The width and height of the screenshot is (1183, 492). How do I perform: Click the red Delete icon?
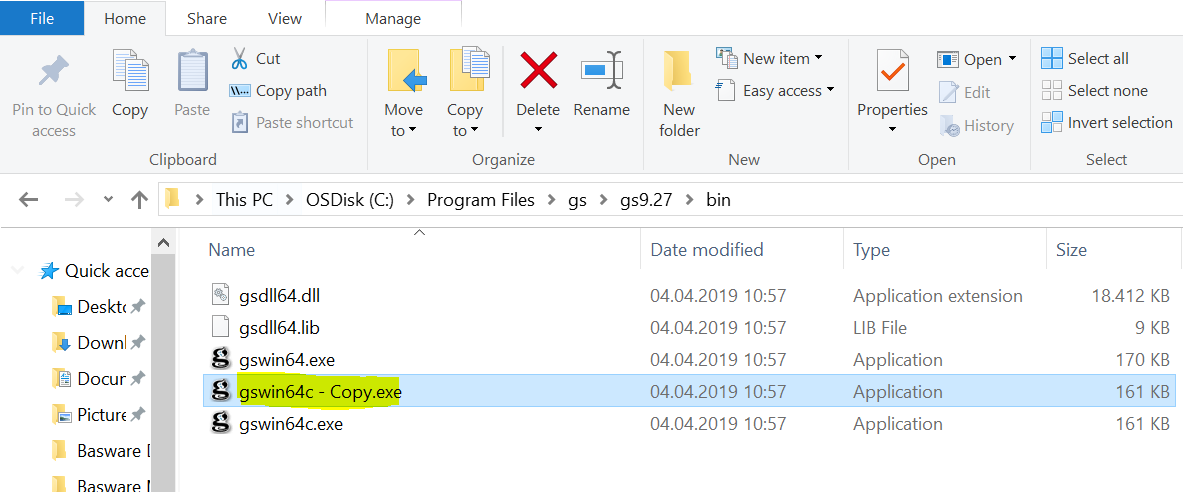point(538,72)
